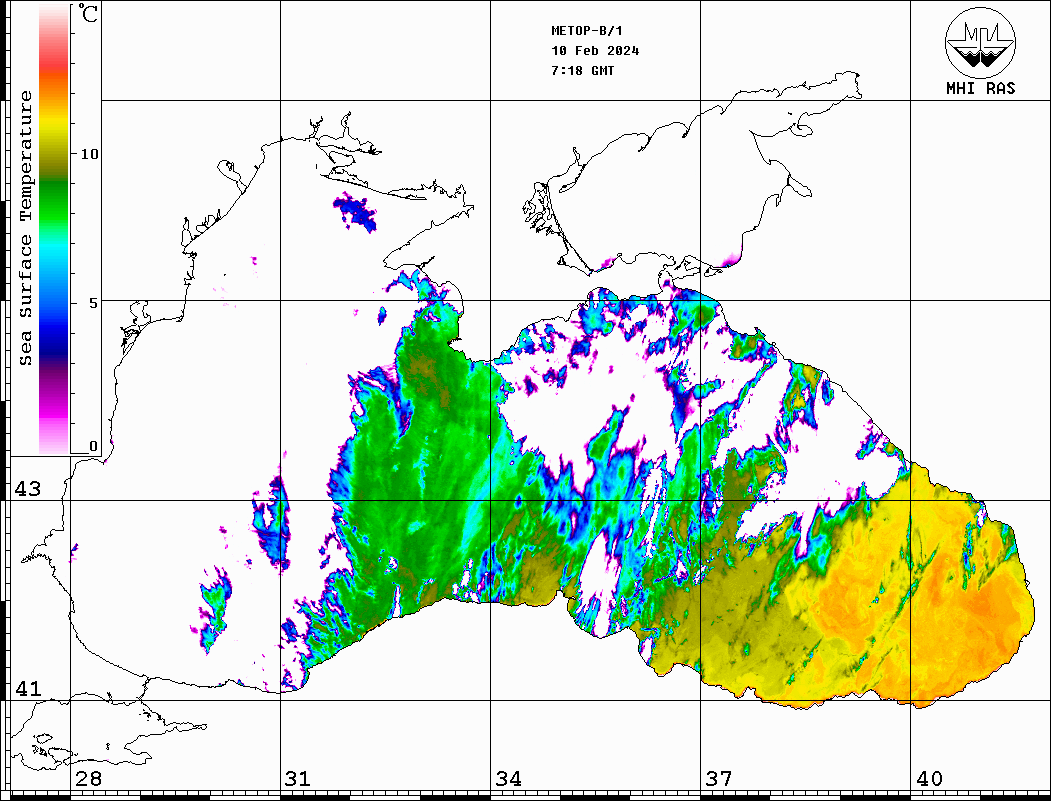The width and height of the screenshot is (1051, 801).
Task: Click the MHI RAS logo emblem
Action: point(980,42)
